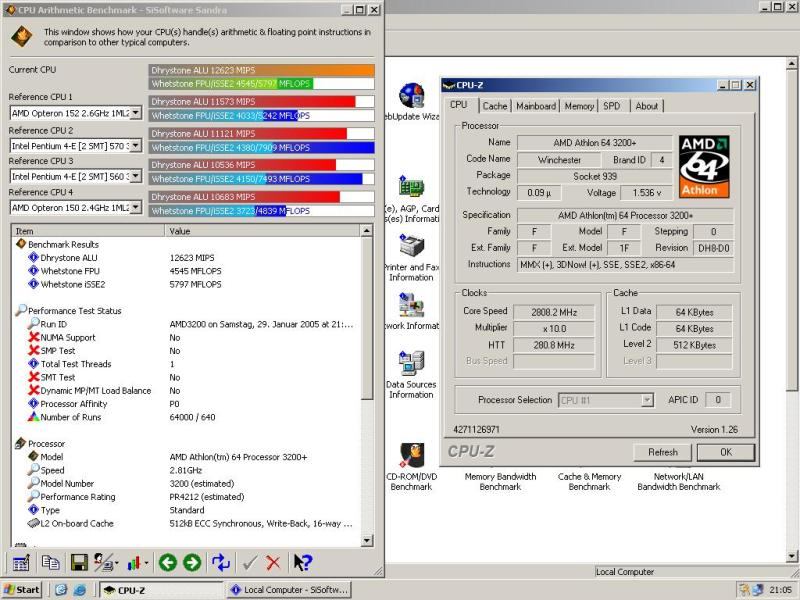
Task: Open Memory Bandwidth Benchmark module
Action: 501,481
